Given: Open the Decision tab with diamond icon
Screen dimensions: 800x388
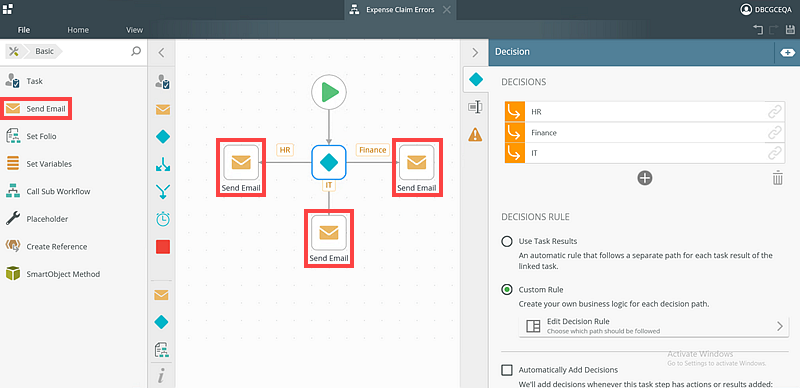Looking at the screenshot, I should pos(476,79).
